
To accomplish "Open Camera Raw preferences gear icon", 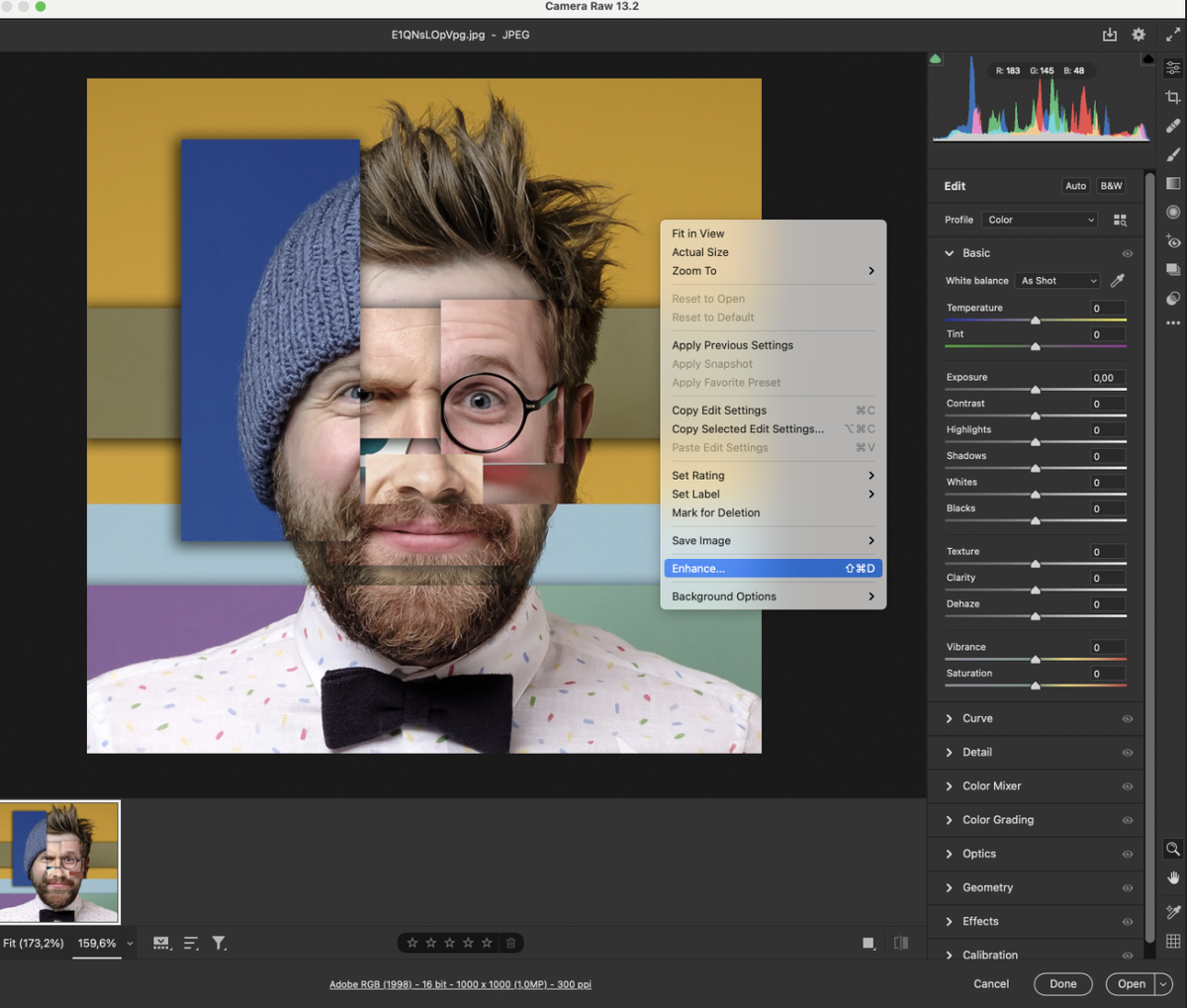I will click(x=1139, y=35).
